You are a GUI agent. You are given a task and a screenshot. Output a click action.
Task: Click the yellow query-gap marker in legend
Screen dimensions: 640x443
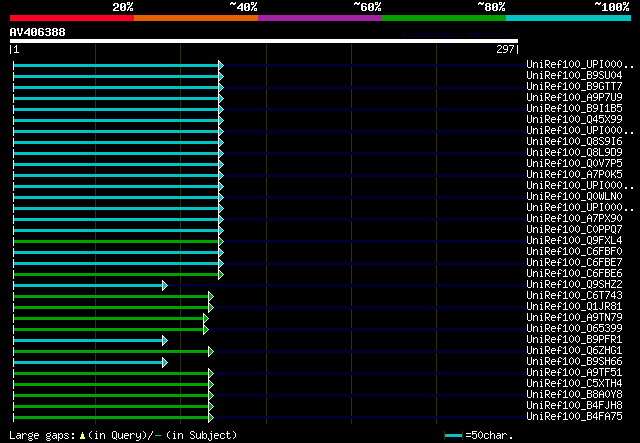tap(82, 436)
